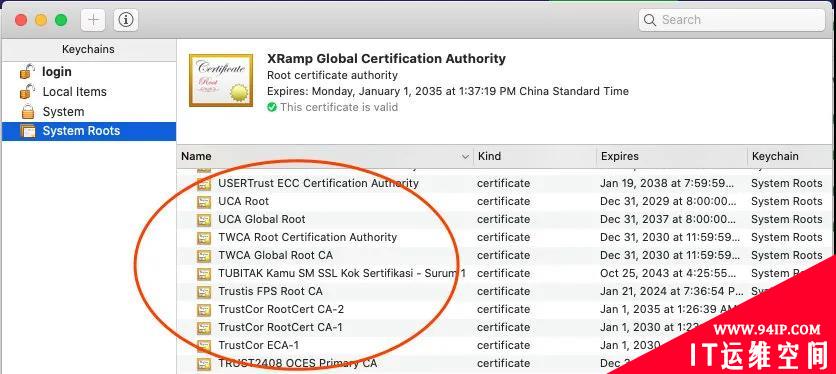Click the TrustCor RootCert CA-1 icon
836x374 pixels.
pos(204,328)
